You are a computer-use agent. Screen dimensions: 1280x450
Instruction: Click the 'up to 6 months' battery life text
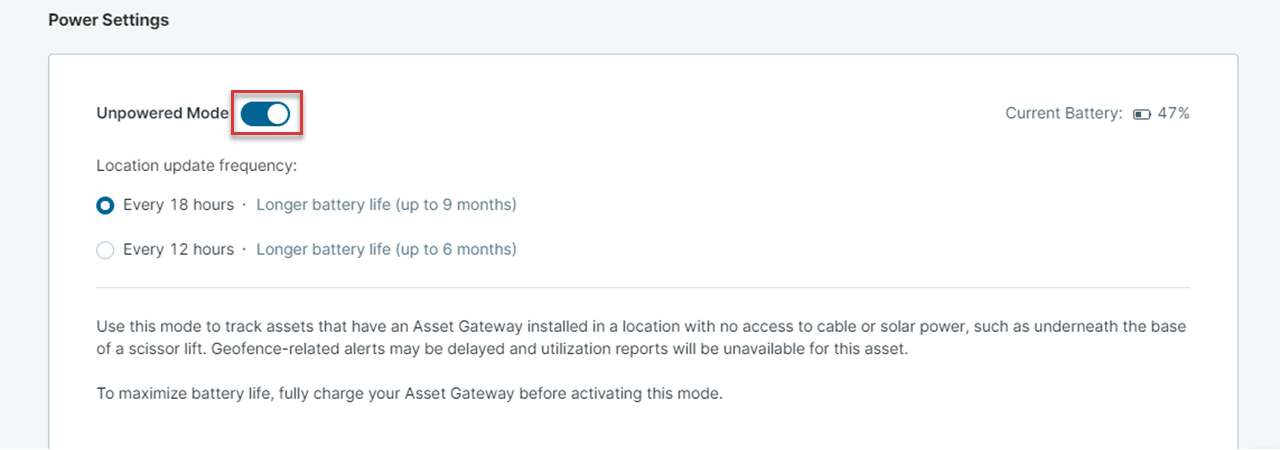tap(456, 250)
